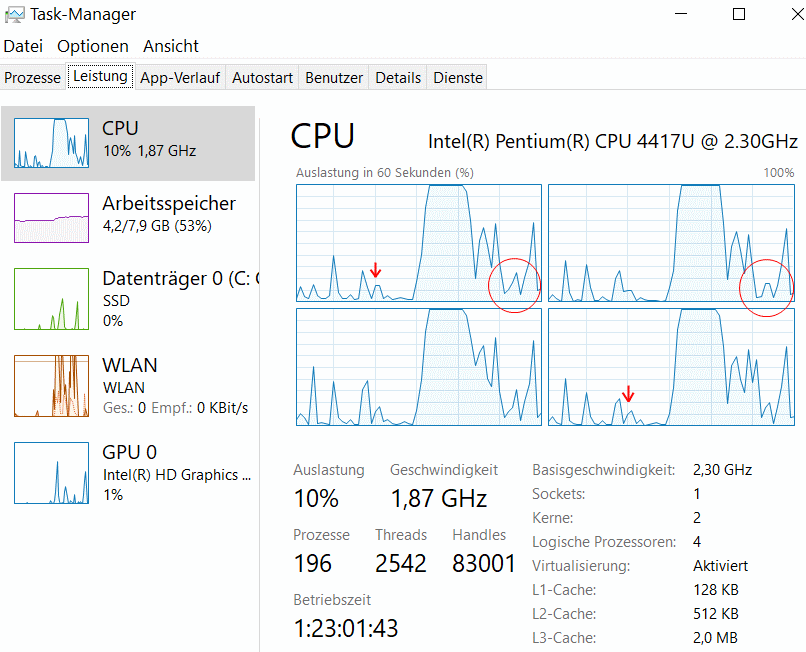This screenshot has height=652, width=806.
Task: Click the top-right logical processor graph
Action: [671, 243]
